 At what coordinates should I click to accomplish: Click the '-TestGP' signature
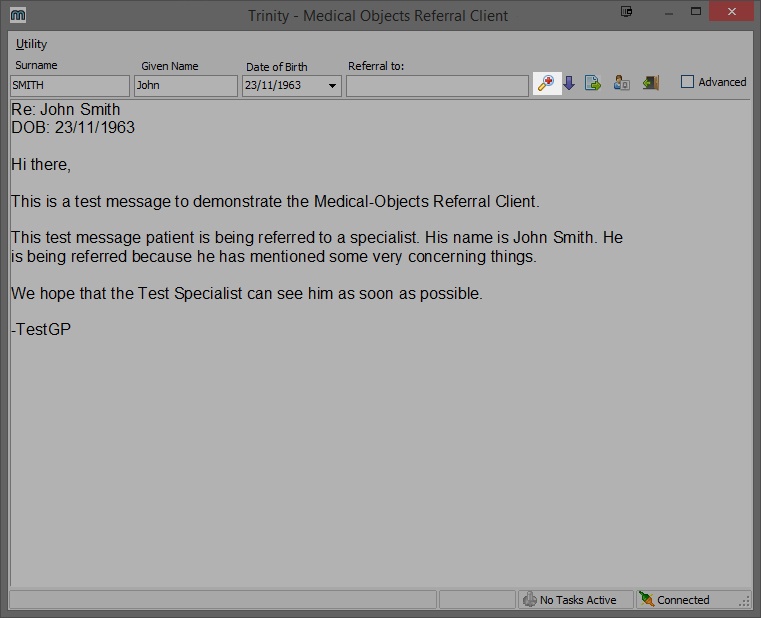[41, 329]
